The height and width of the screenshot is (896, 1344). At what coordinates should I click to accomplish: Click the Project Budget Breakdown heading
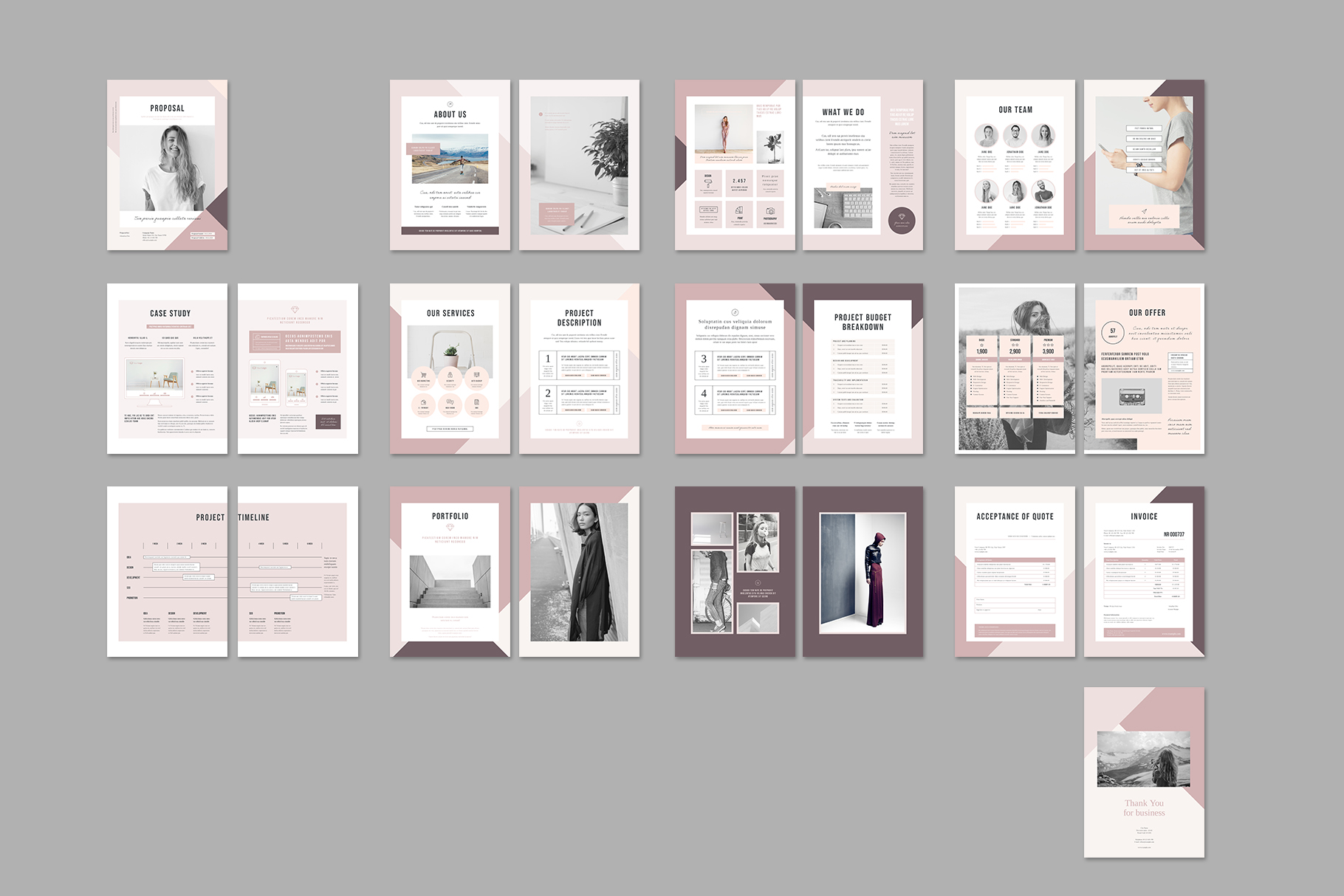[863, 322]
